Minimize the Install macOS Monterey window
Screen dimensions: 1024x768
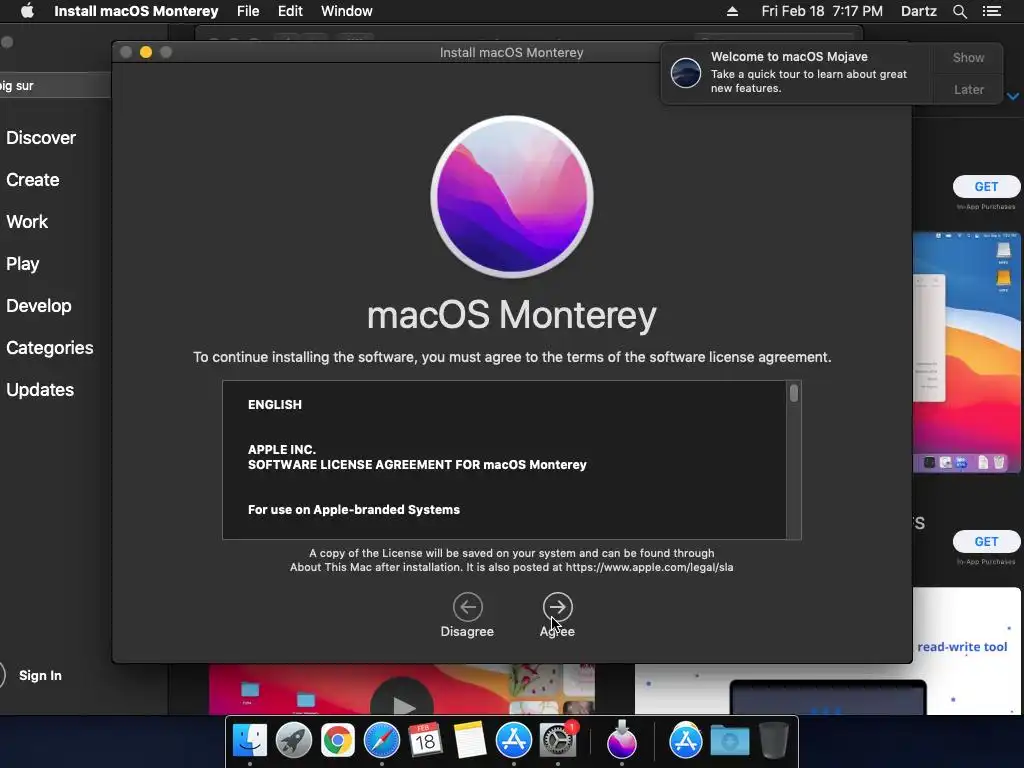(x=146, y=52)
